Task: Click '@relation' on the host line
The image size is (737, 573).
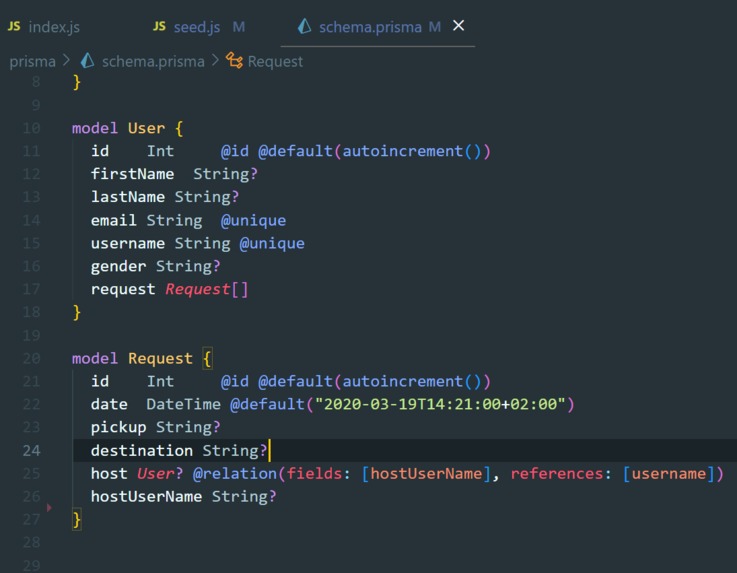Action: [235, 473]
